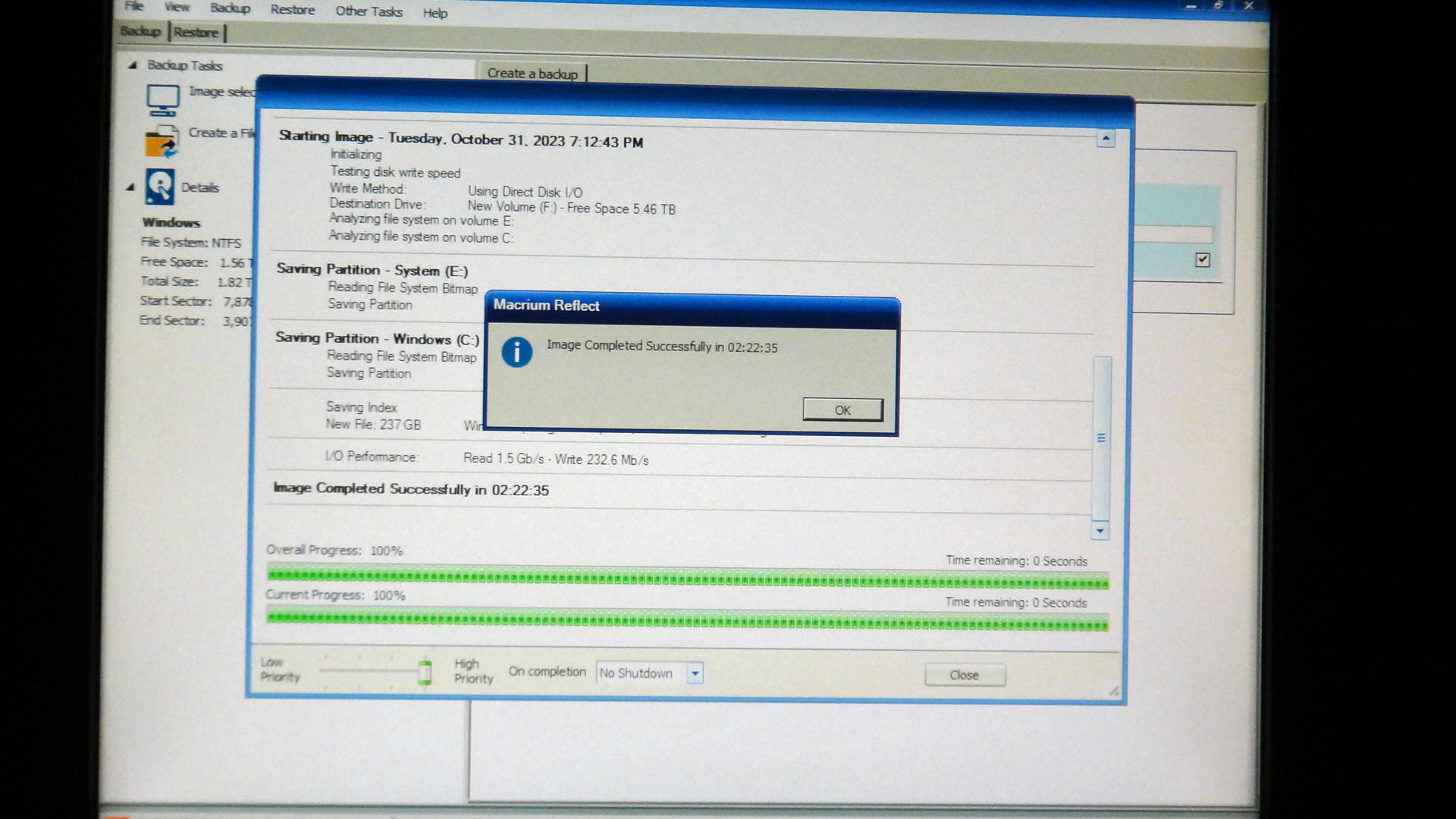Viewport: 1456px width, 819px height.
Task: Click log scrollbar down arrow
Action: tap(1100, 531)
